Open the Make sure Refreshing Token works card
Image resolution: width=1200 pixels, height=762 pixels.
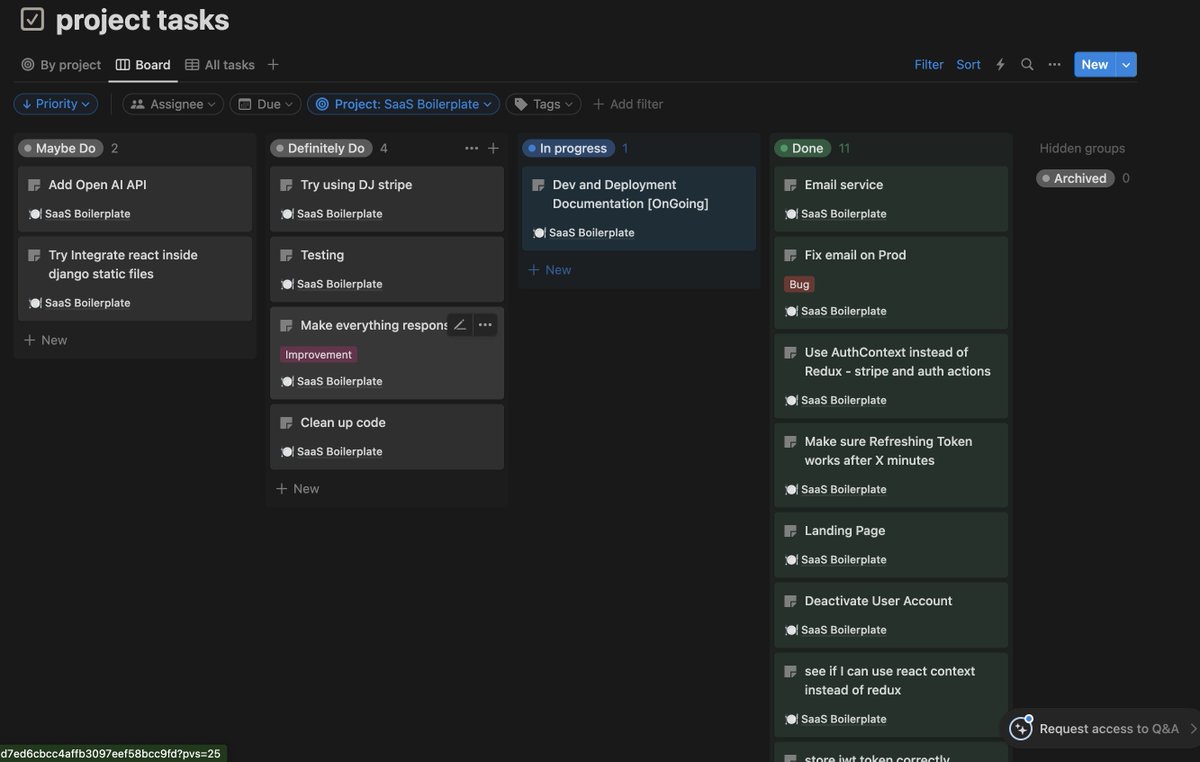(891, 464)
